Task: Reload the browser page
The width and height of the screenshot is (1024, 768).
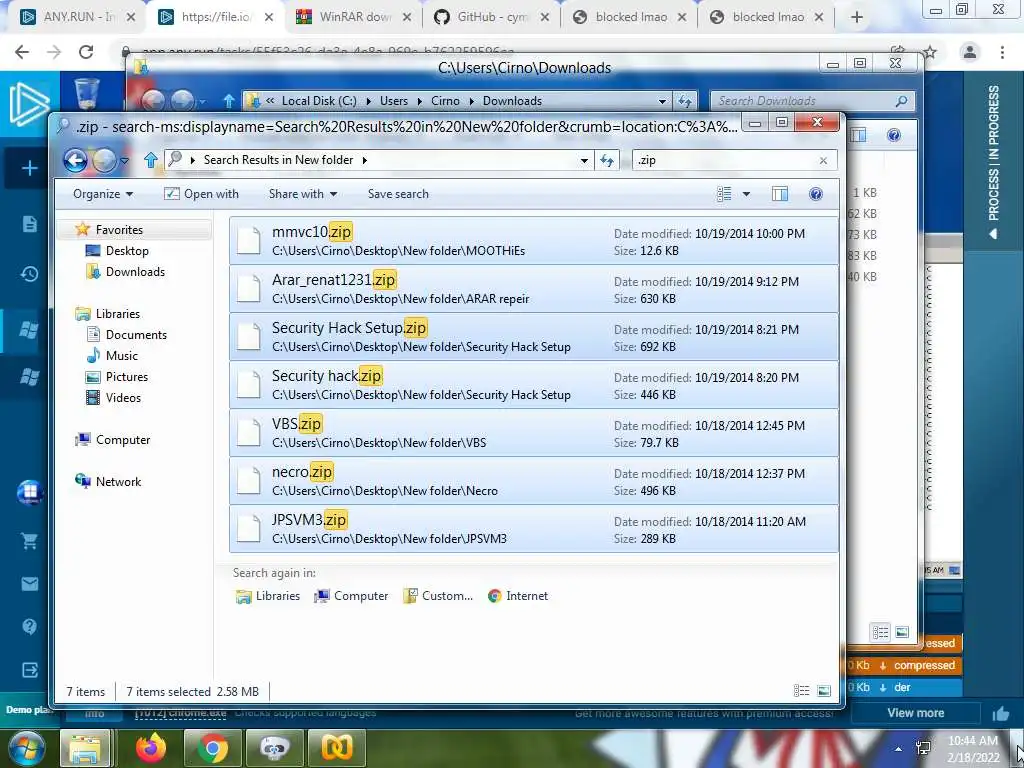Action: click(86, 52)
